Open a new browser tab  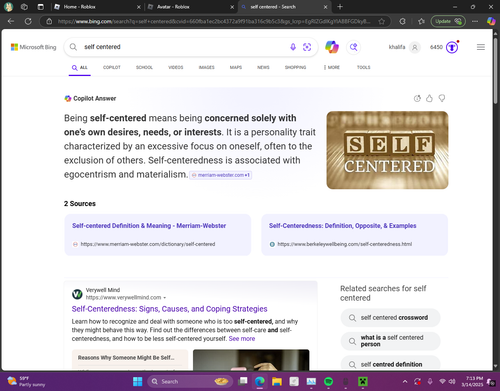340,7
